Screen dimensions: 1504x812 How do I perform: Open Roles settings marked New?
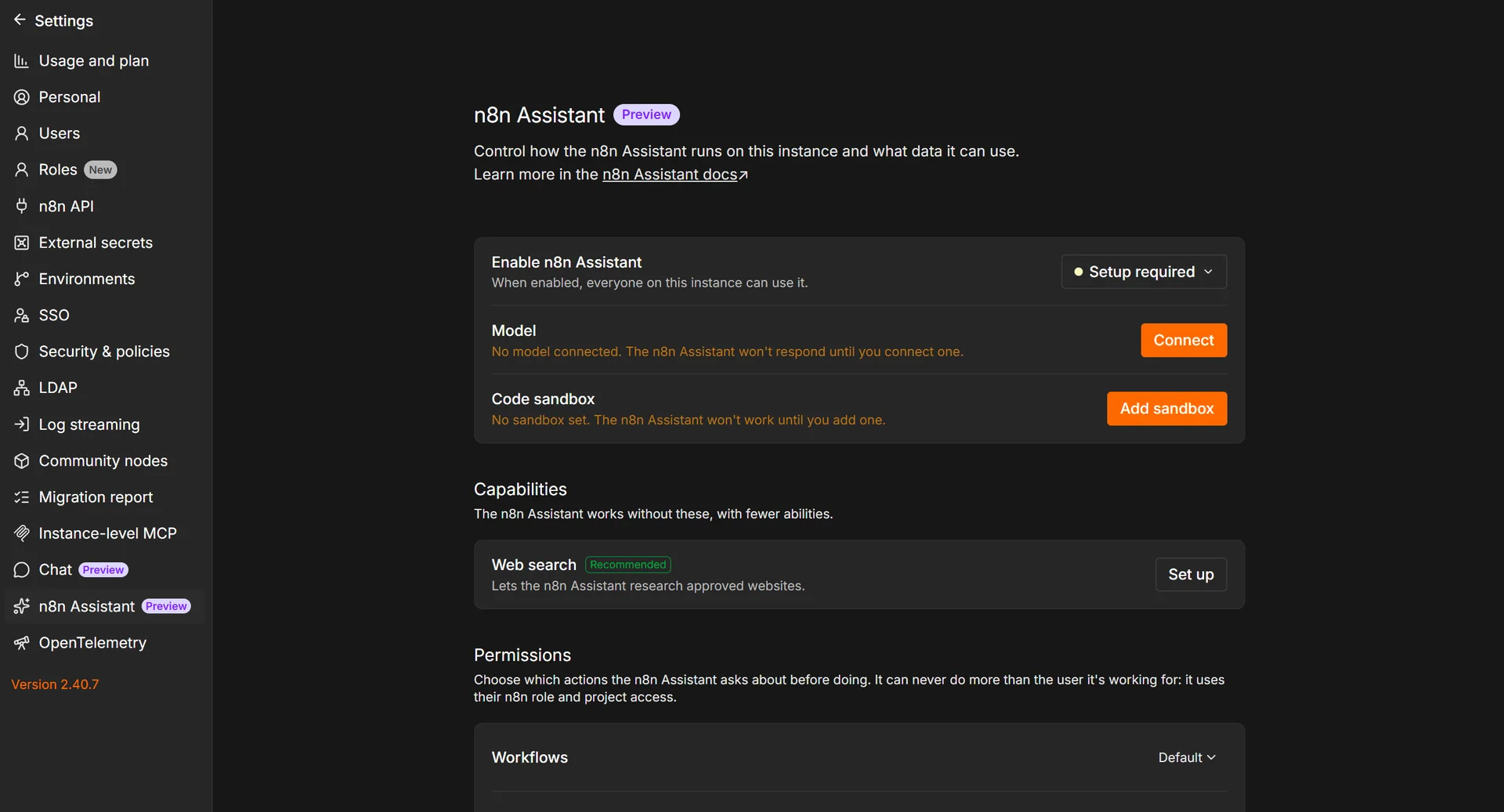click(x=105, y=169)
